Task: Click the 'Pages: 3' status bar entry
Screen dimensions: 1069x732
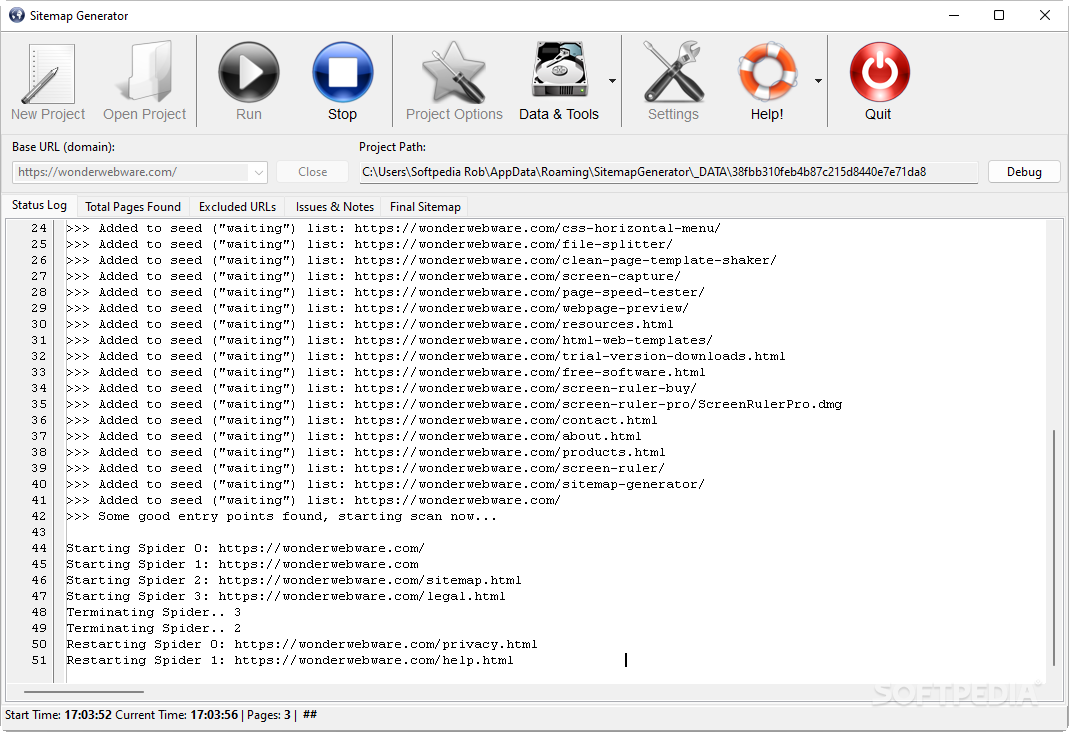Action: pos(269,715)
